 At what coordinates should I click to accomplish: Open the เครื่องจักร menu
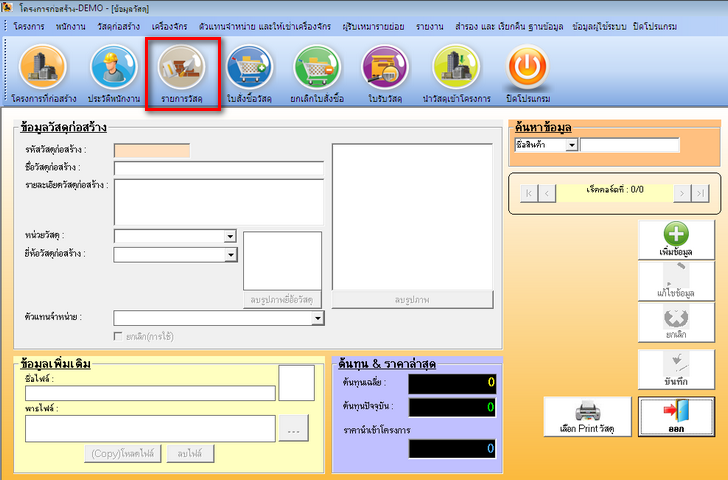(x=169, y=26)
